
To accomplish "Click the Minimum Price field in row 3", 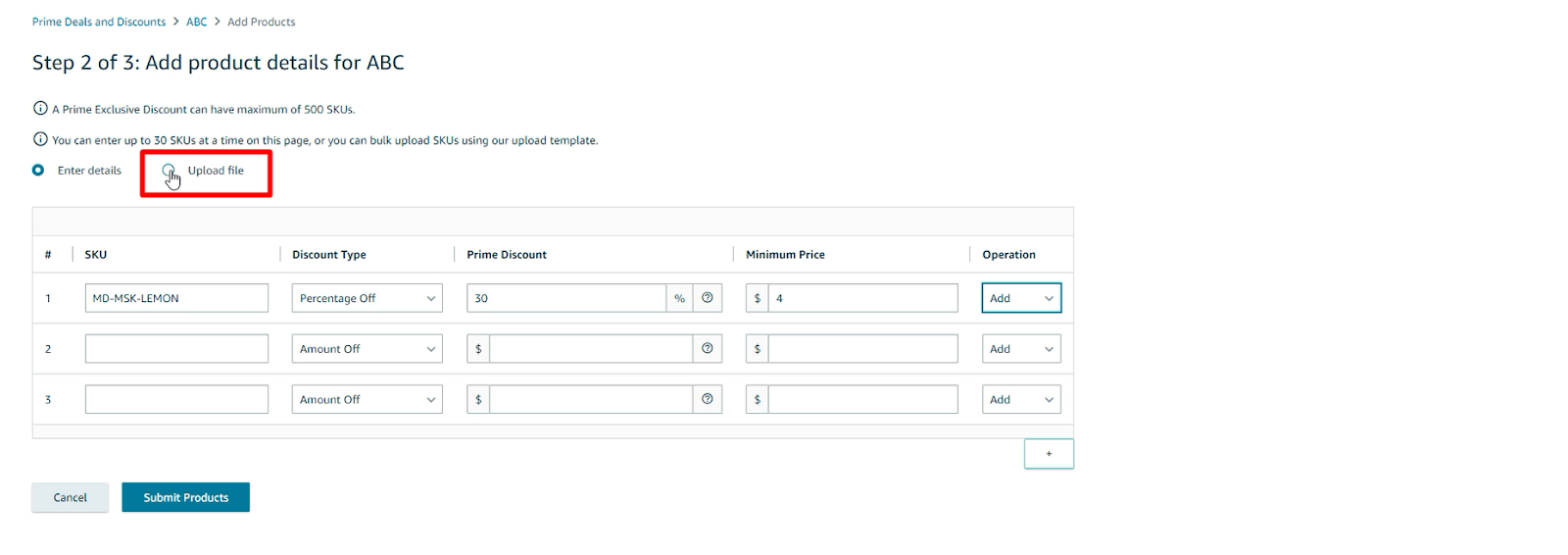I will [x=862, y=399].
